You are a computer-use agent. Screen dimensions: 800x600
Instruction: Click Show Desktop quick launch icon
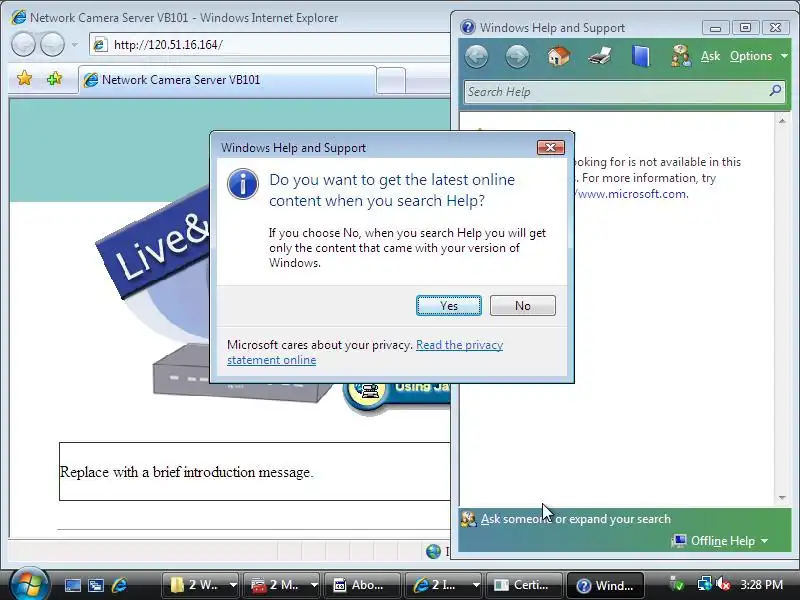pyautogui.click(x=72, y=585)
